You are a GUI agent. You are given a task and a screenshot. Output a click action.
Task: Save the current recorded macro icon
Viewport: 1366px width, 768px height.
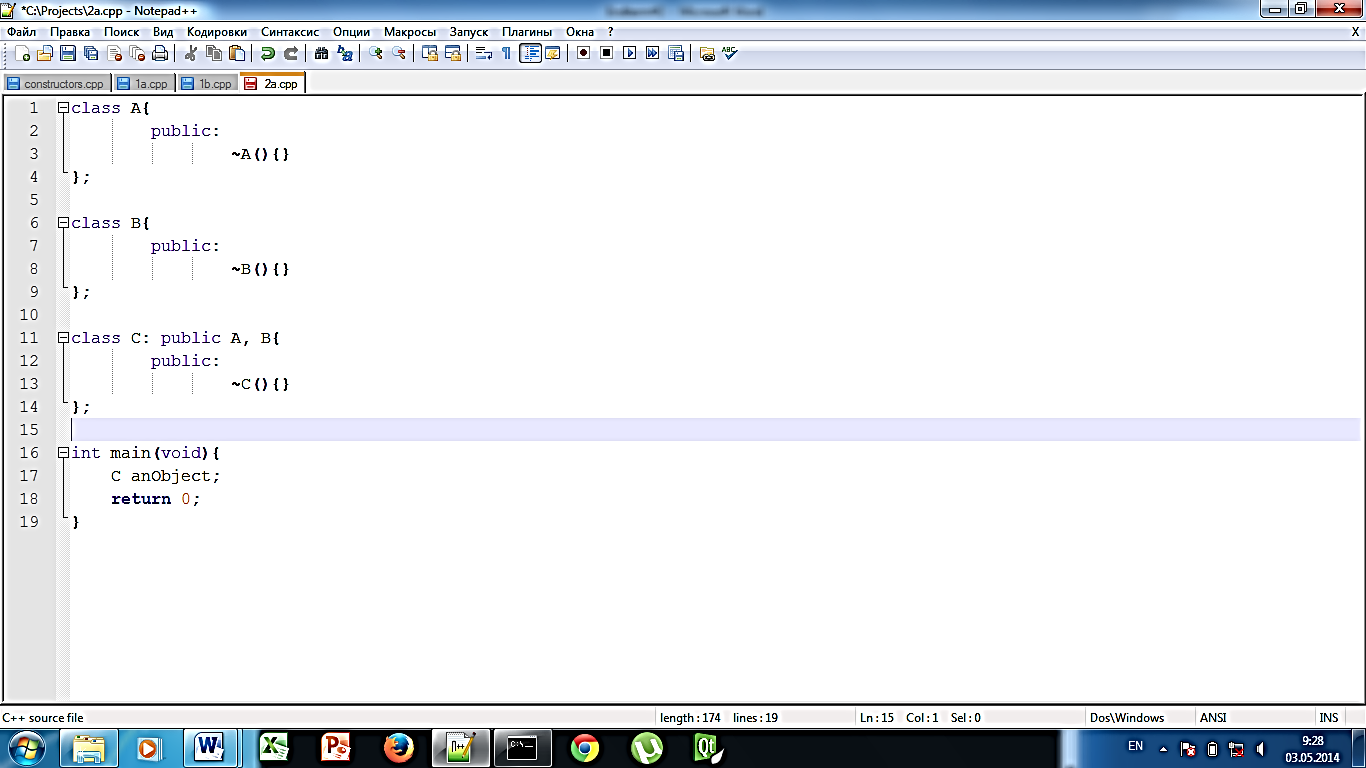click(x=675, y=53)
